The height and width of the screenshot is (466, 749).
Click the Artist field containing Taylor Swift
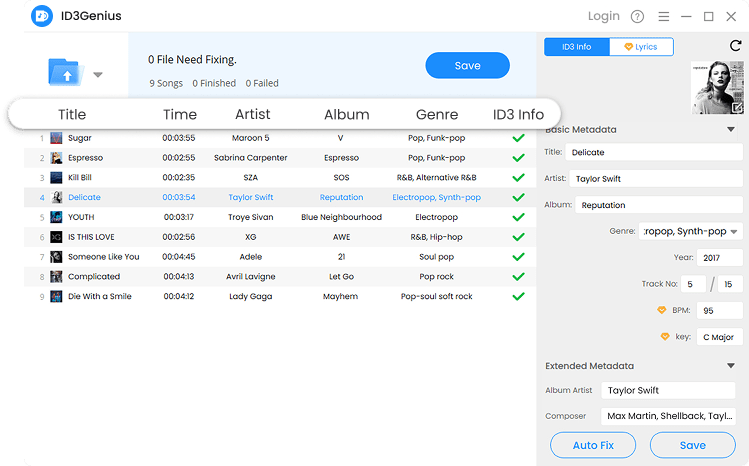656,179
